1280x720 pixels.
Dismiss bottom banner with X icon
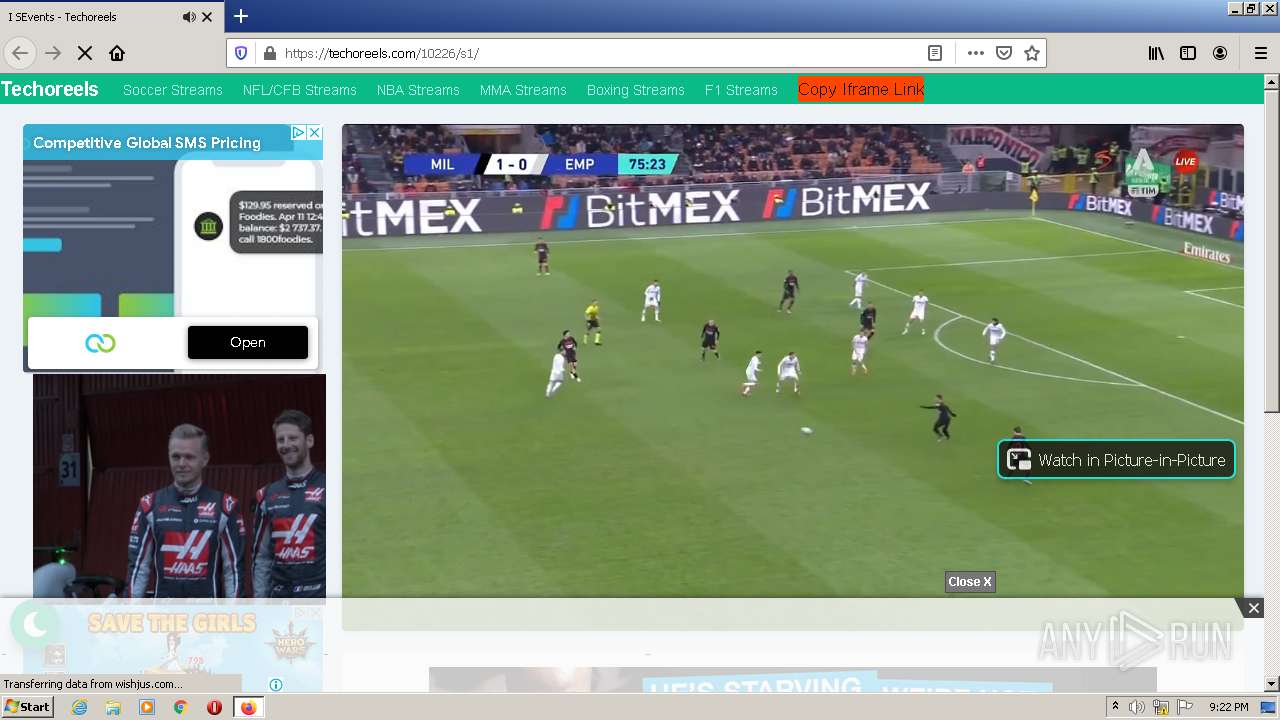[x=1253, y=608]
